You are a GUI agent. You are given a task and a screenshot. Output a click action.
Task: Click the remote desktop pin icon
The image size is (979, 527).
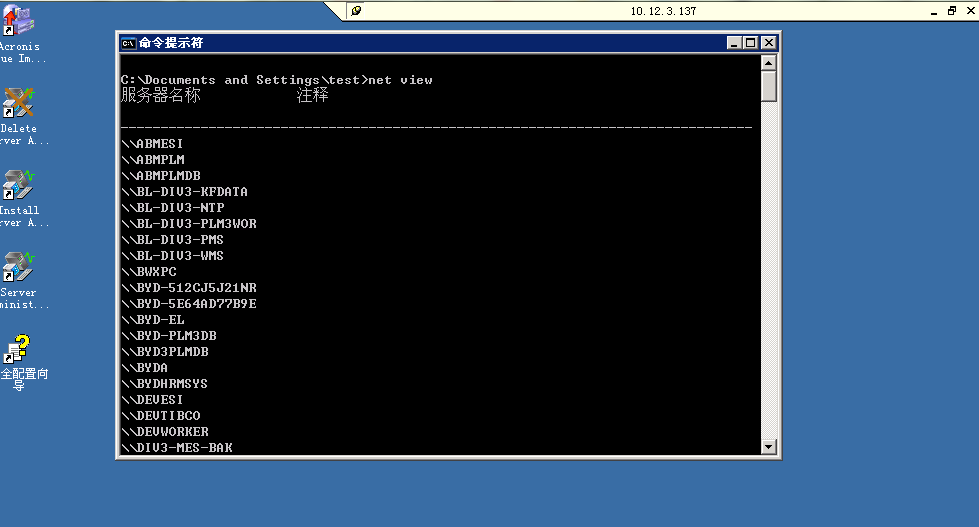tap(356, 11)
